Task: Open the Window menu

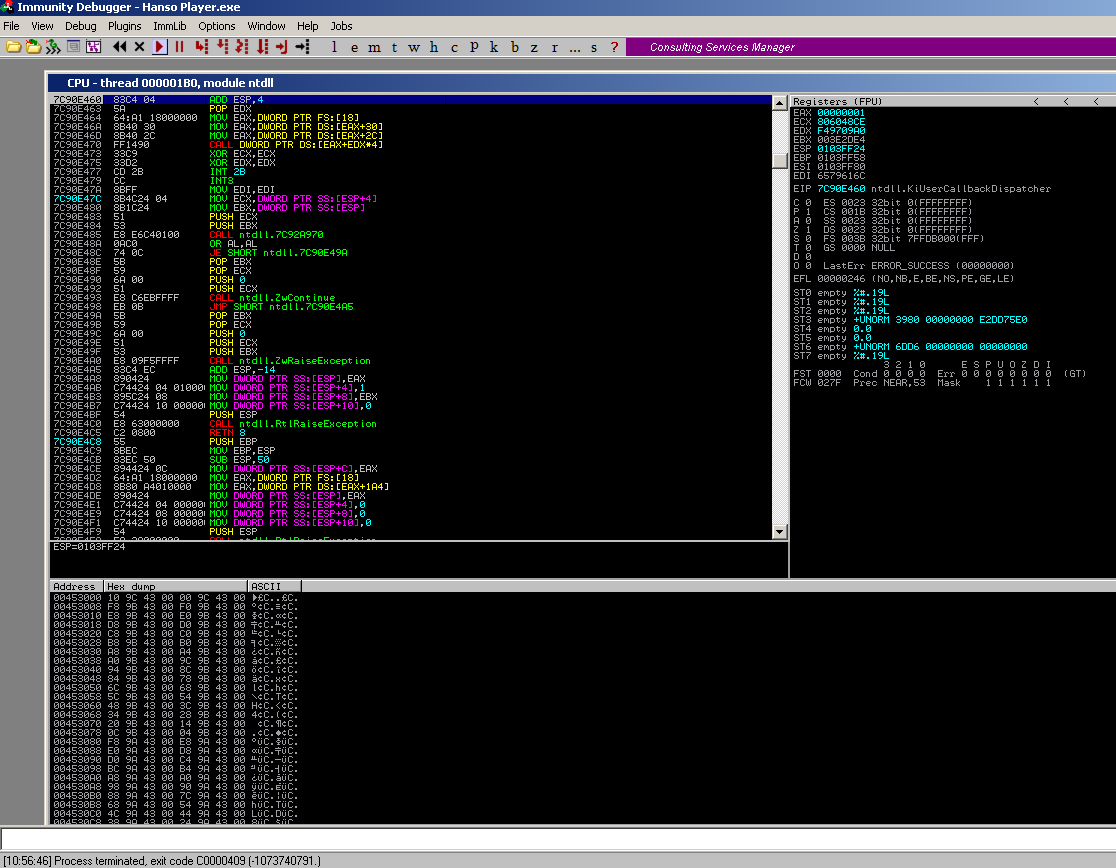Action: (266, 26)
